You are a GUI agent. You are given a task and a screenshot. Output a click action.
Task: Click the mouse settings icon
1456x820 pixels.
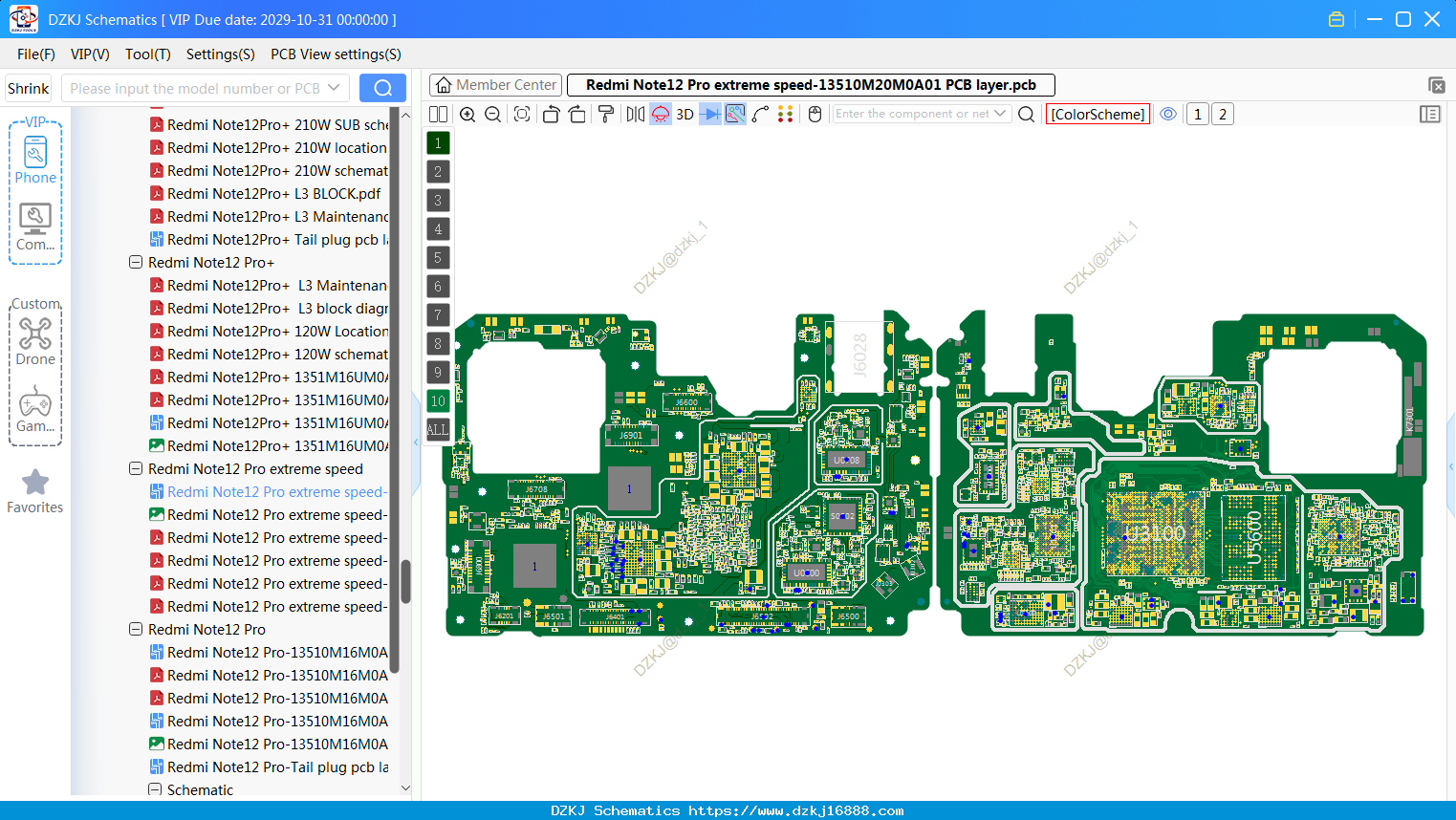[x=815, y=114]
